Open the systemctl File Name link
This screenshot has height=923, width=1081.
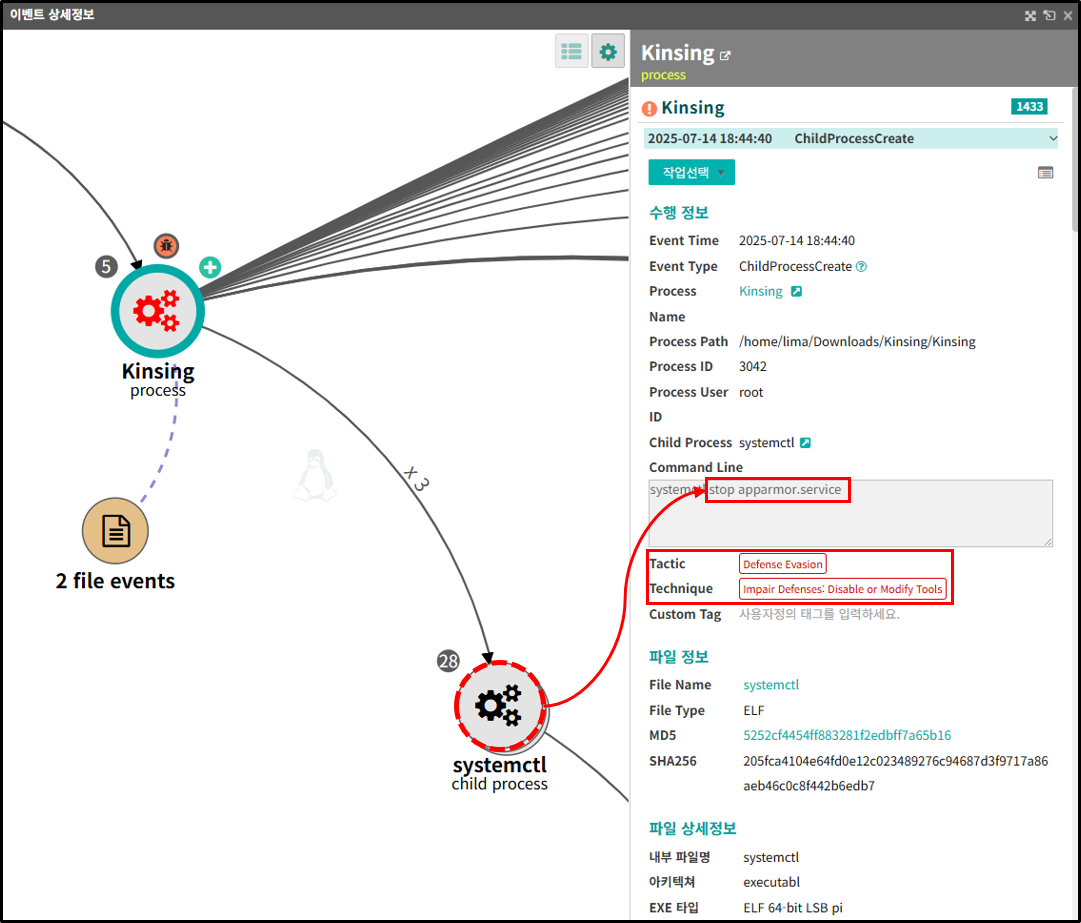pyautogui.click(x=771, y=684)
